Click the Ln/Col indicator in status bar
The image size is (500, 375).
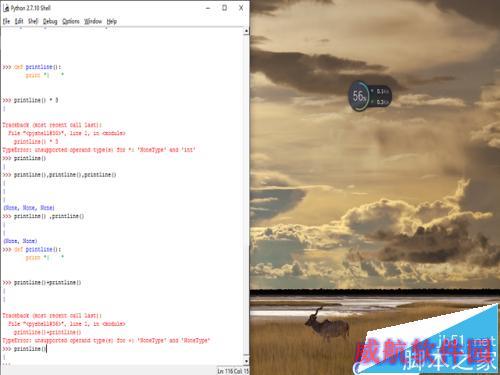coord(233,371)
